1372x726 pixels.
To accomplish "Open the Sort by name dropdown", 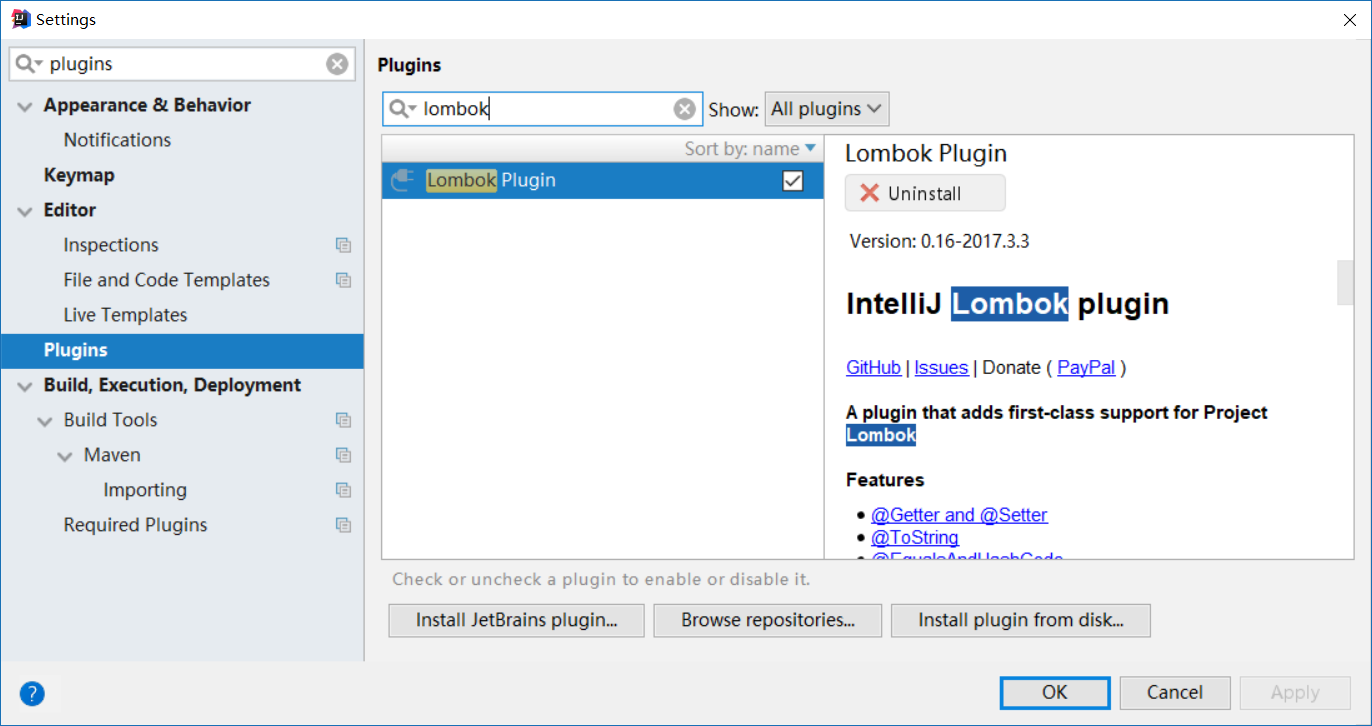I will click(x=750, y=149).
